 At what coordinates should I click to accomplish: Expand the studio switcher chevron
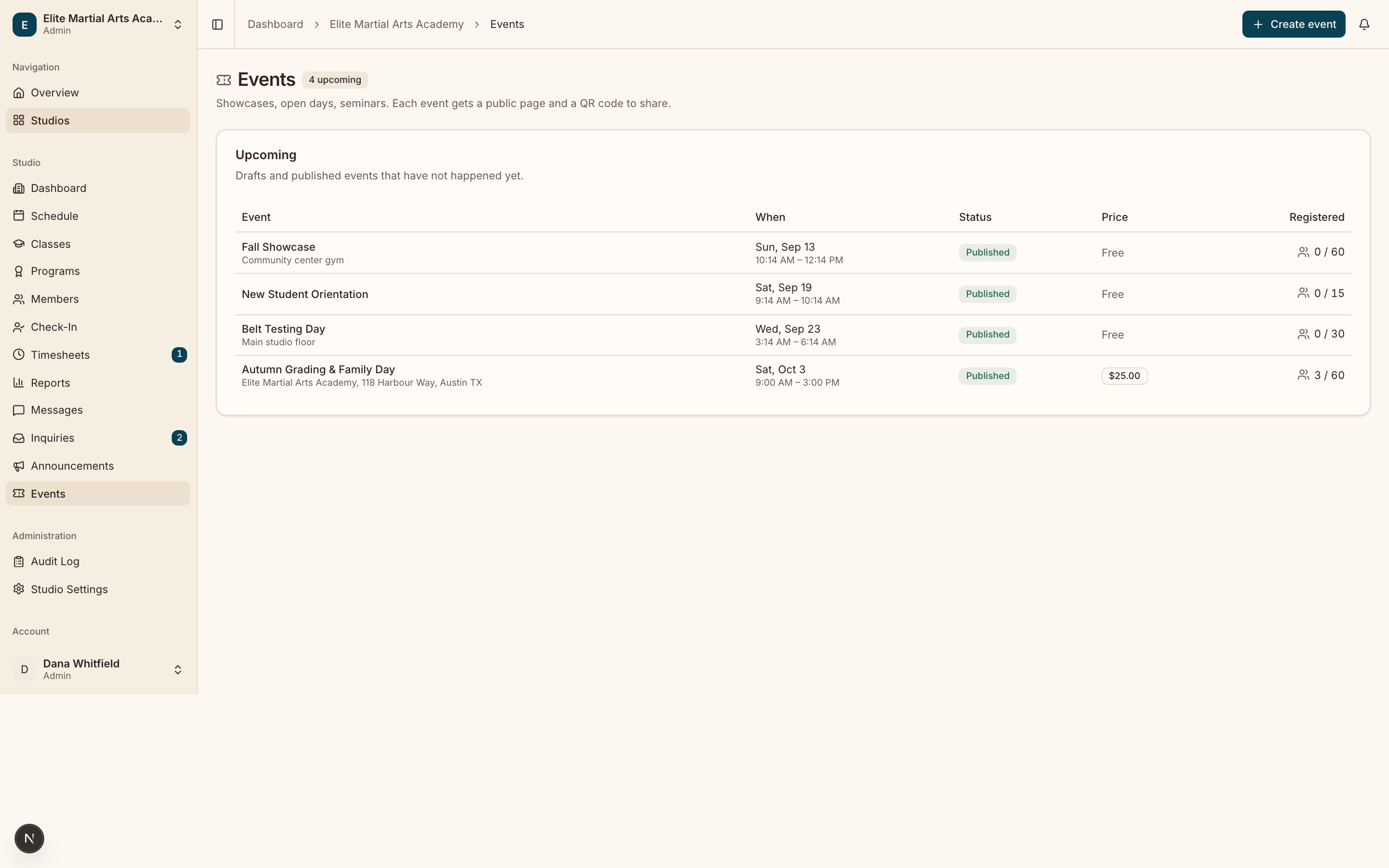pyautogui.click(x=178, y=24)
